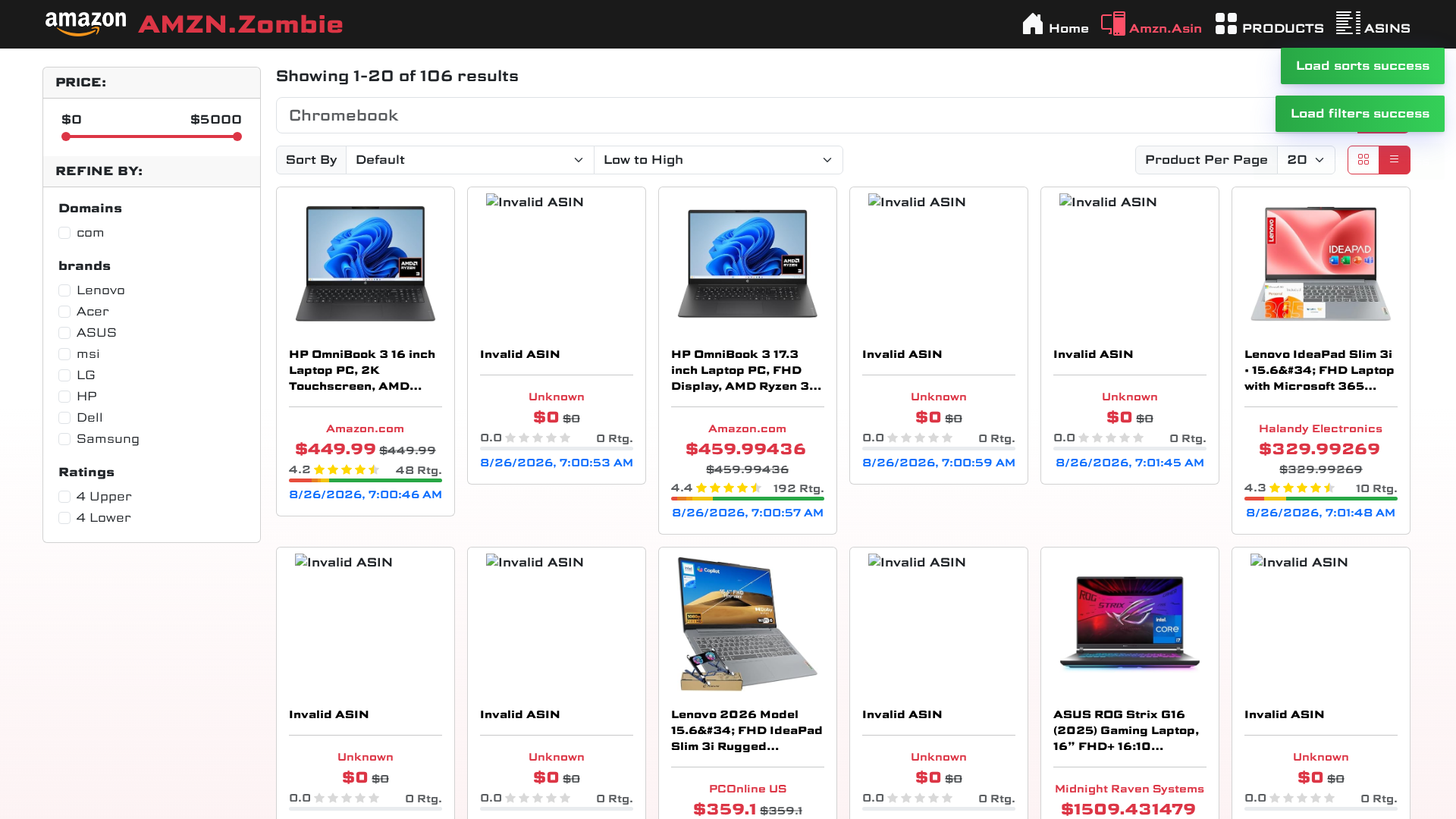The width and height of the screenshot is (1456, 819).
Task: Open the Product Per Page 20 dropdown
Action: 1306,160
